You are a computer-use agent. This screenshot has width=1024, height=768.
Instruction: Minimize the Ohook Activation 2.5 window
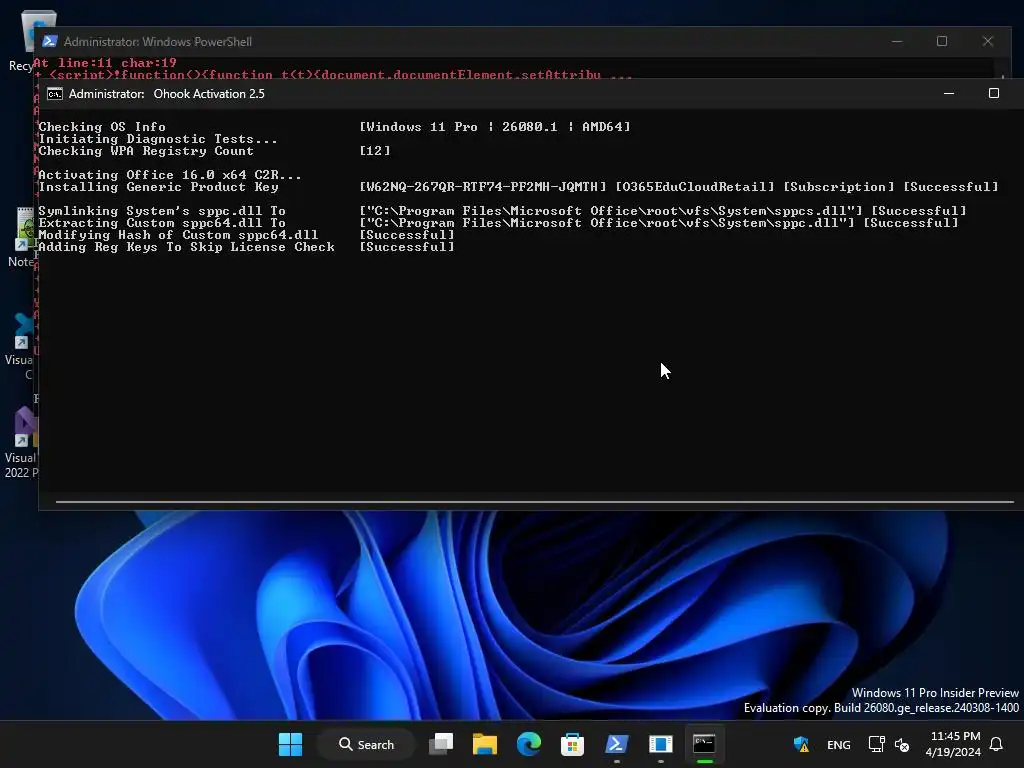(949, 93)
